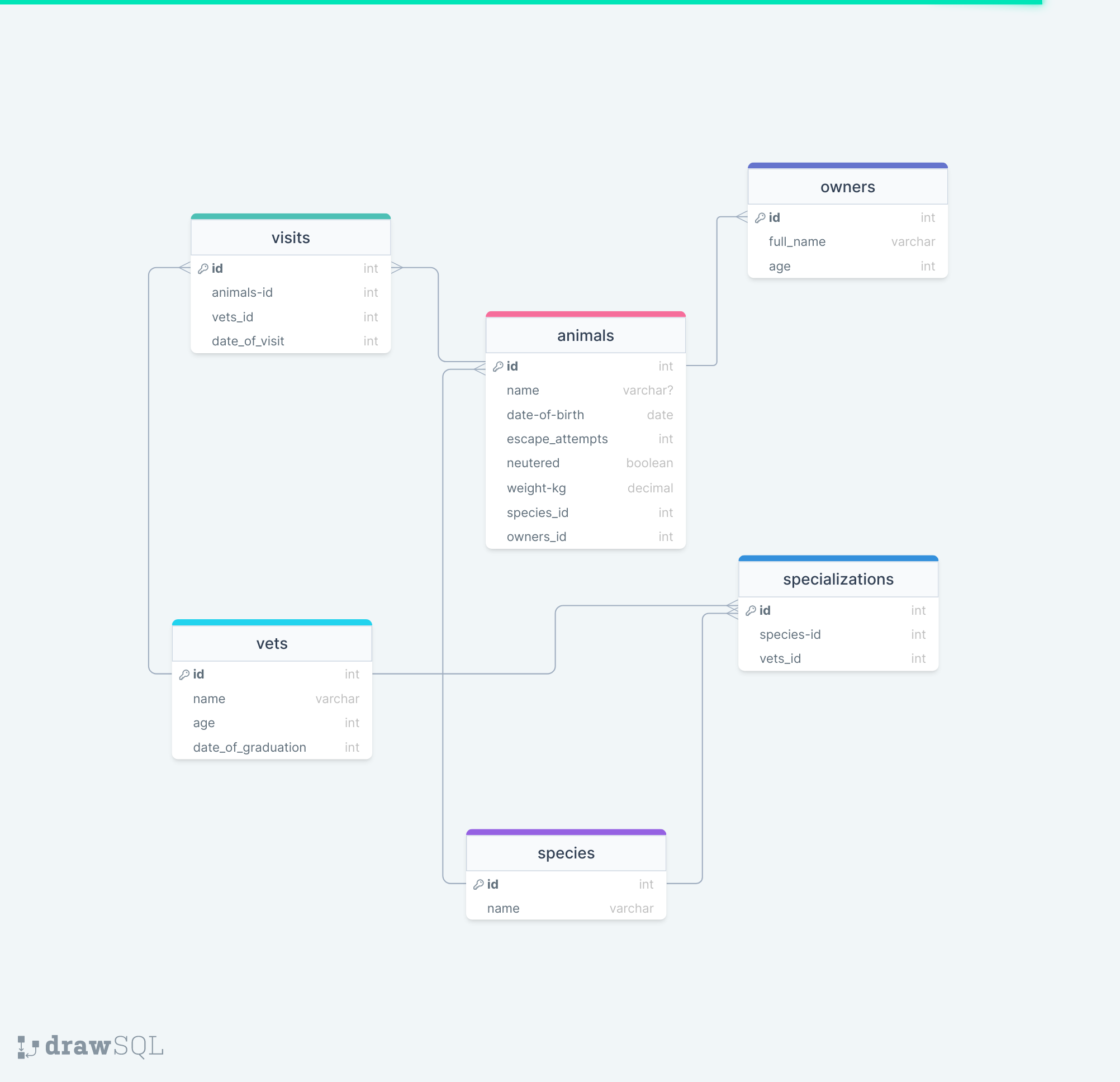Select the owners table header
This screenshot has width=1120, height=1082.
tap(847, 187)
